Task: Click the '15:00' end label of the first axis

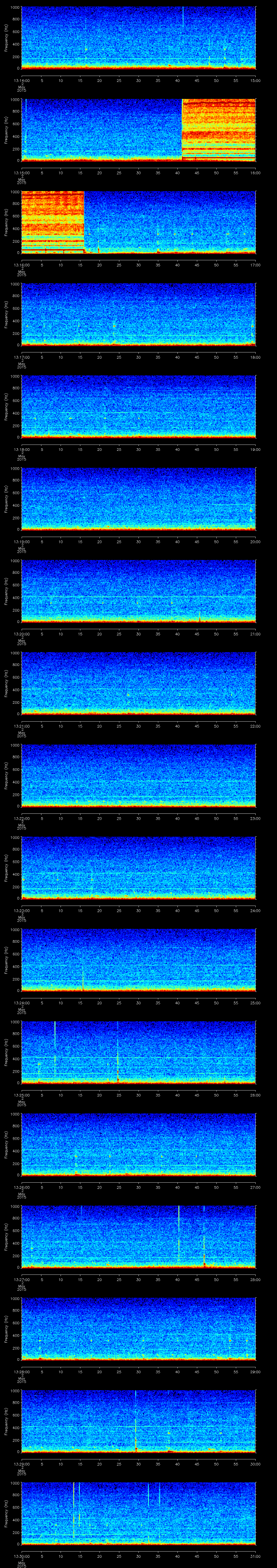Action: click(x=256, y=80)
